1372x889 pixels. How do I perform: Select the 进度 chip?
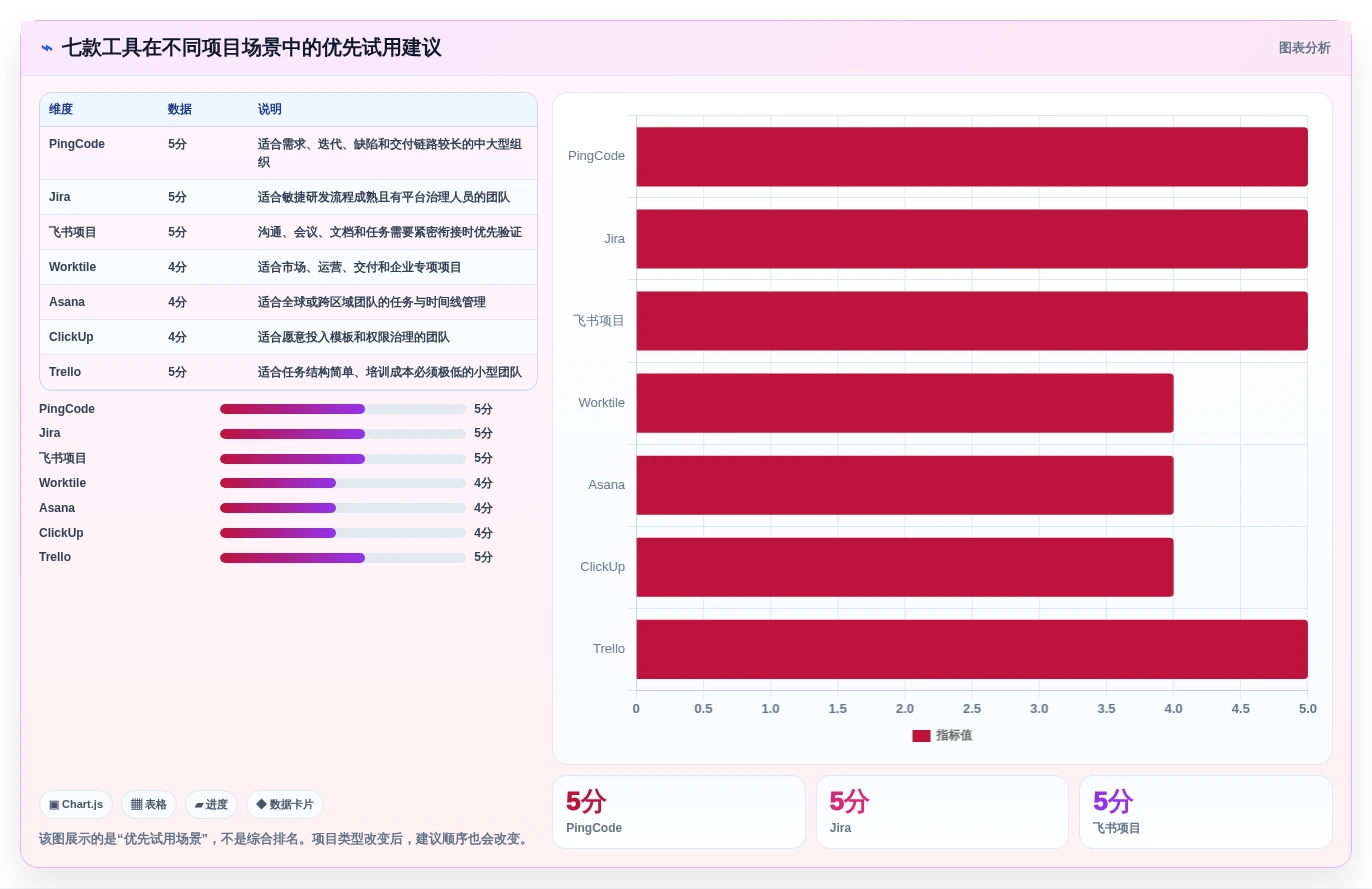(211, 804)
